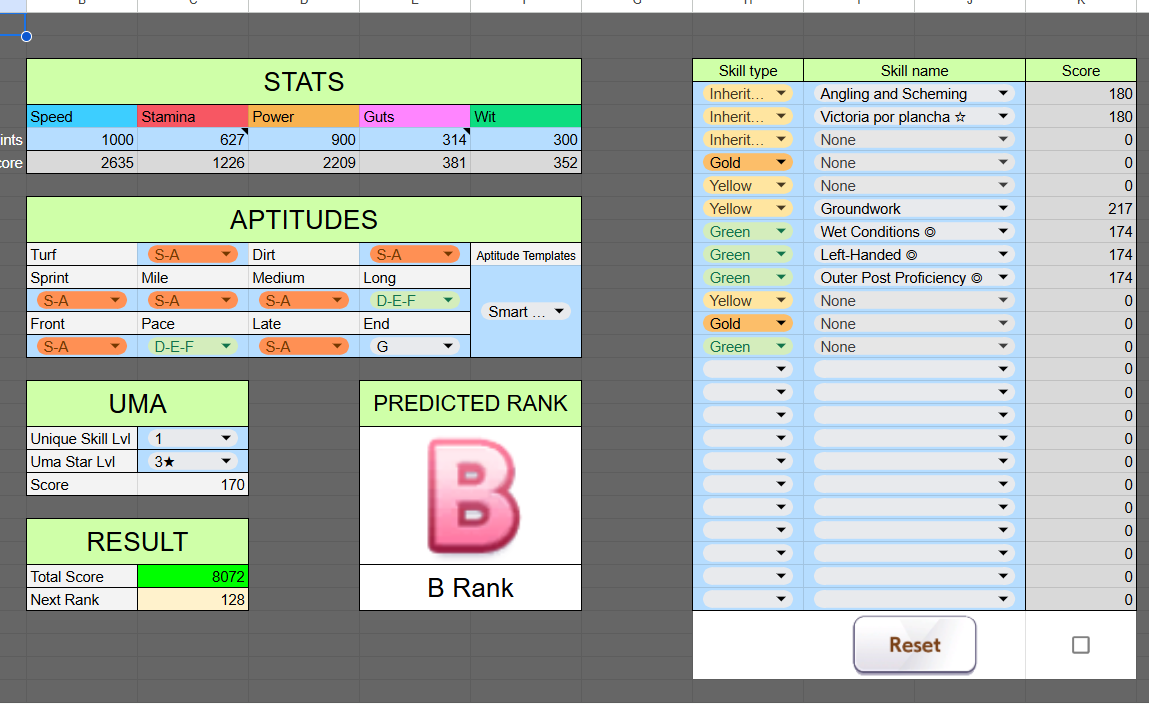This screenshot has width=1149, height=704.
Task: Select the Stamina points cell 627
Action: [193, 139]
